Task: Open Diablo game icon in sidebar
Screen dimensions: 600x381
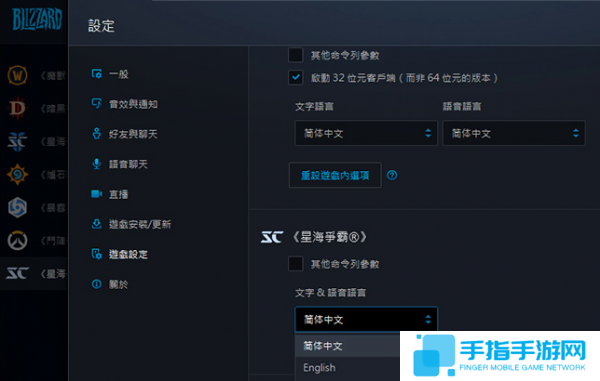Action: [17, 108]
